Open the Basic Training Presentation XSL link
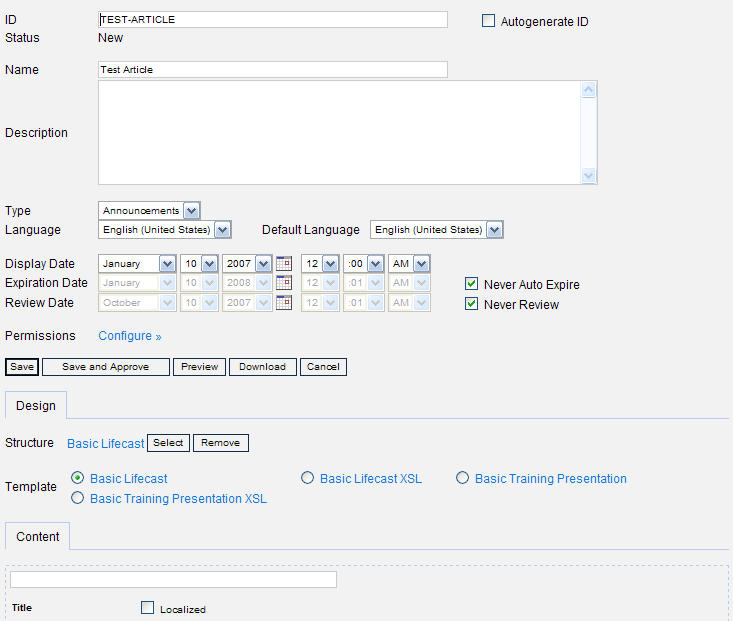The height and width of the screenshot is (621, 733). click(179, 498)
